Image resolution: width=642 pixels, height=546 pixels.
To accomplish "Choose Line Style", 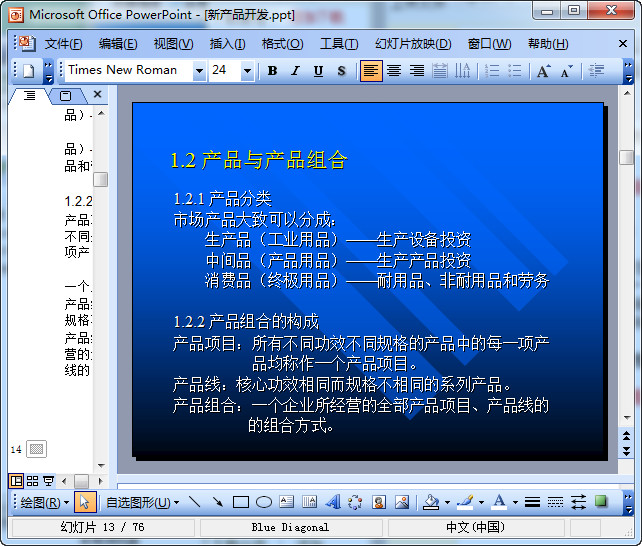I will [x=532, y=502].
